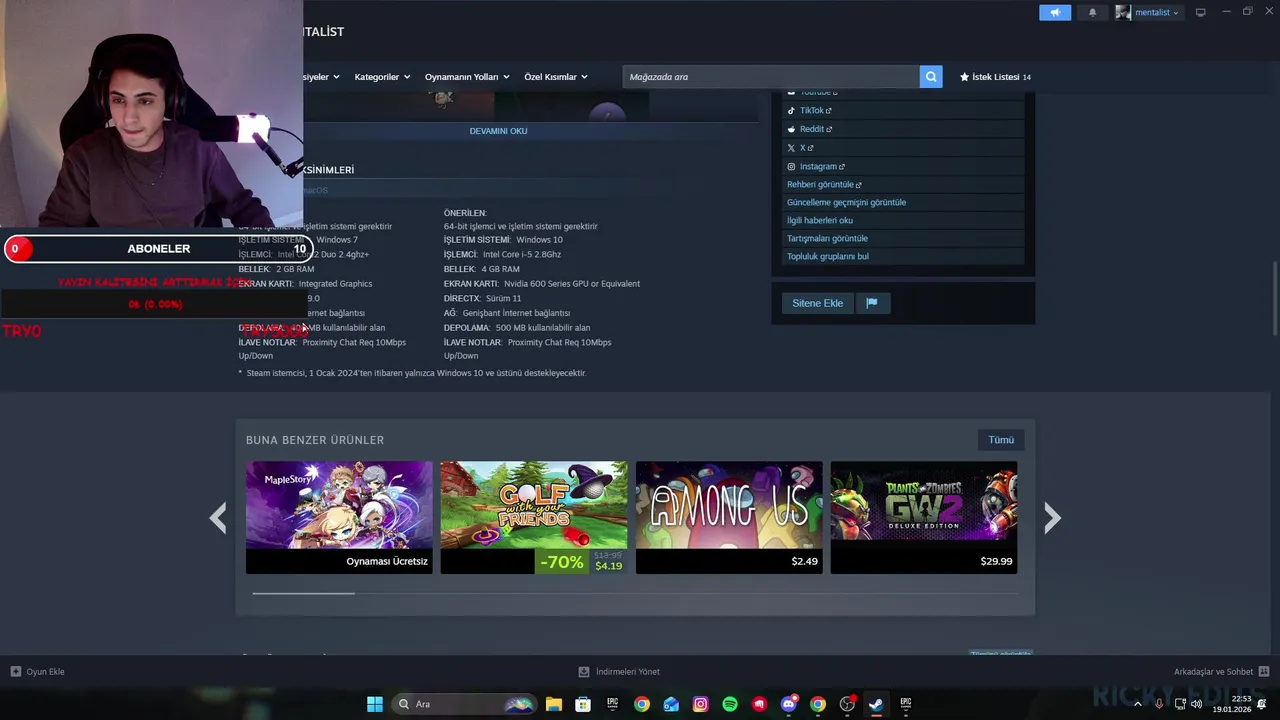The image size is (1280, 720).
Task: Click the $2.49 Among Us price
Action: (804, 562)
